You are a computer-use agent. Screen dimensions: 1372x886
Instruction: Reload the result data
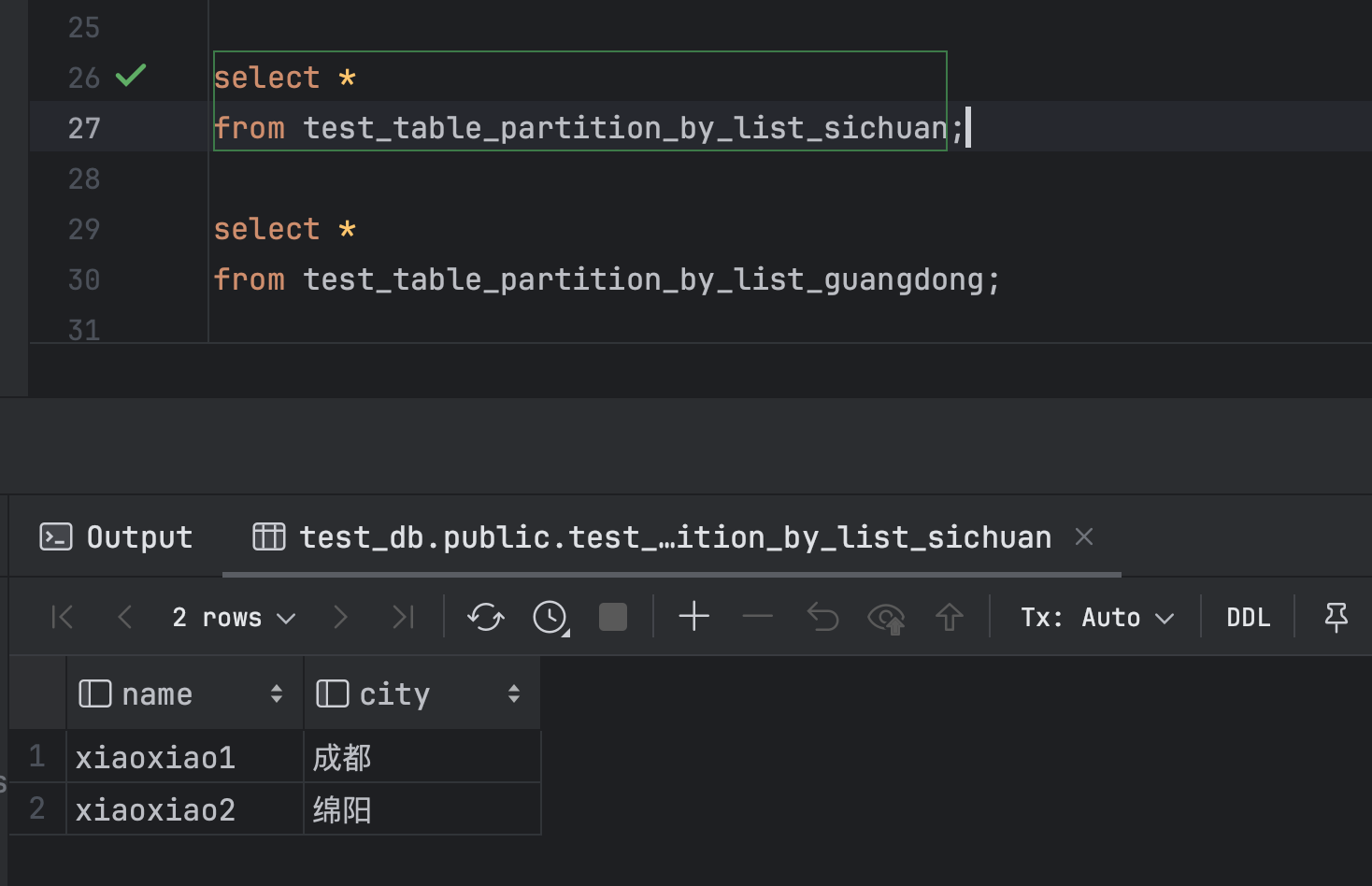(486, 617)
